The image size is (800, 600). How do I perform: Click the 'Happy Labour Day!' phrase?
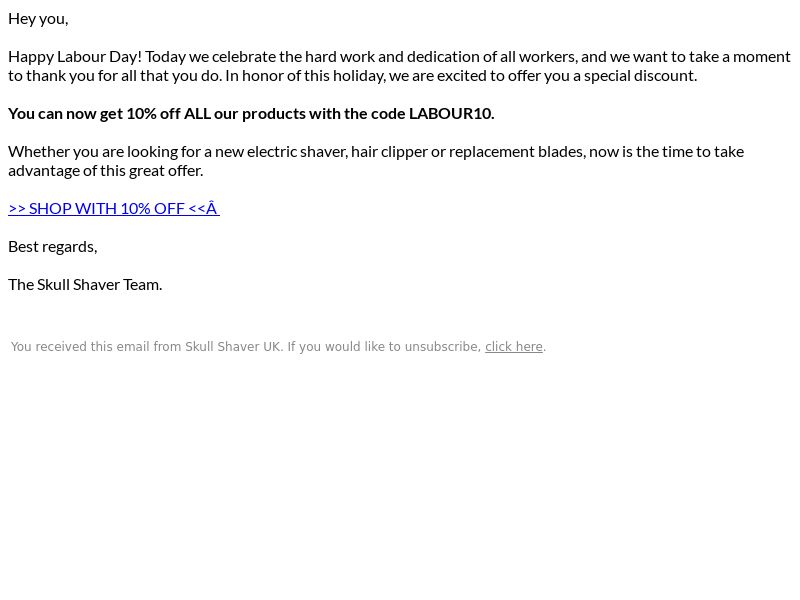tap(75, 57)
